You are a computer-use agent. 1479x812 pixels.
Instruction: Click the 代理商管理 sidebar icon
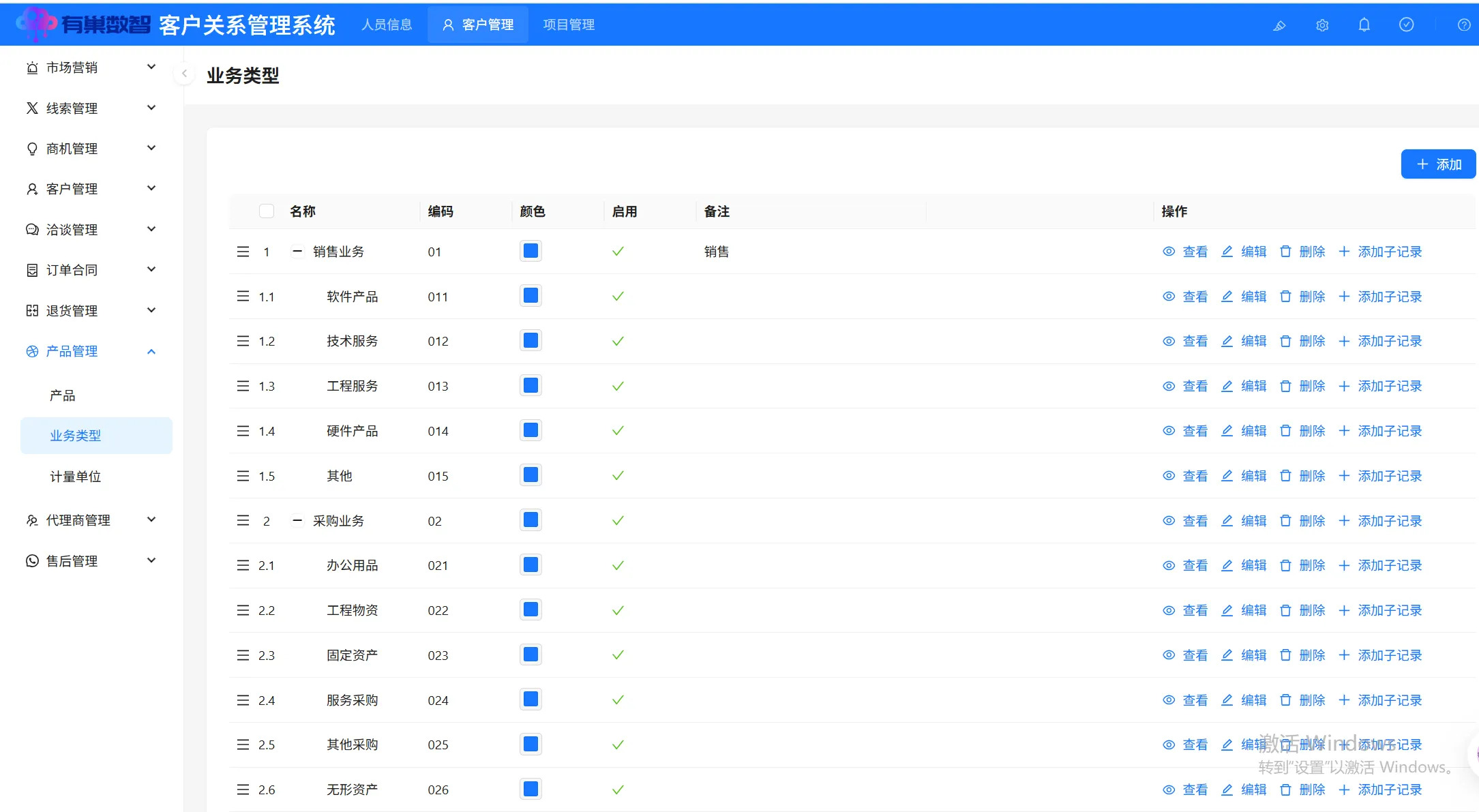coord(32,520)
